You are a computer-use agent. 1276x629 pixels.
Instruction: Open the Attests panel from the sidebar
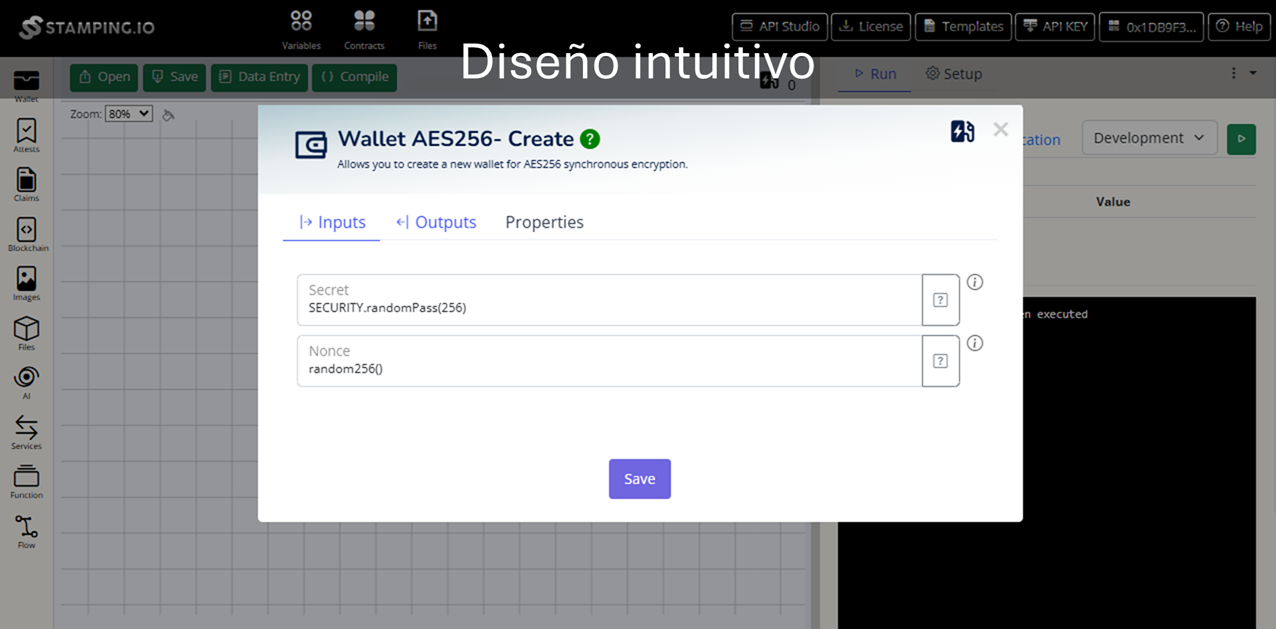(x=26, y=130)
